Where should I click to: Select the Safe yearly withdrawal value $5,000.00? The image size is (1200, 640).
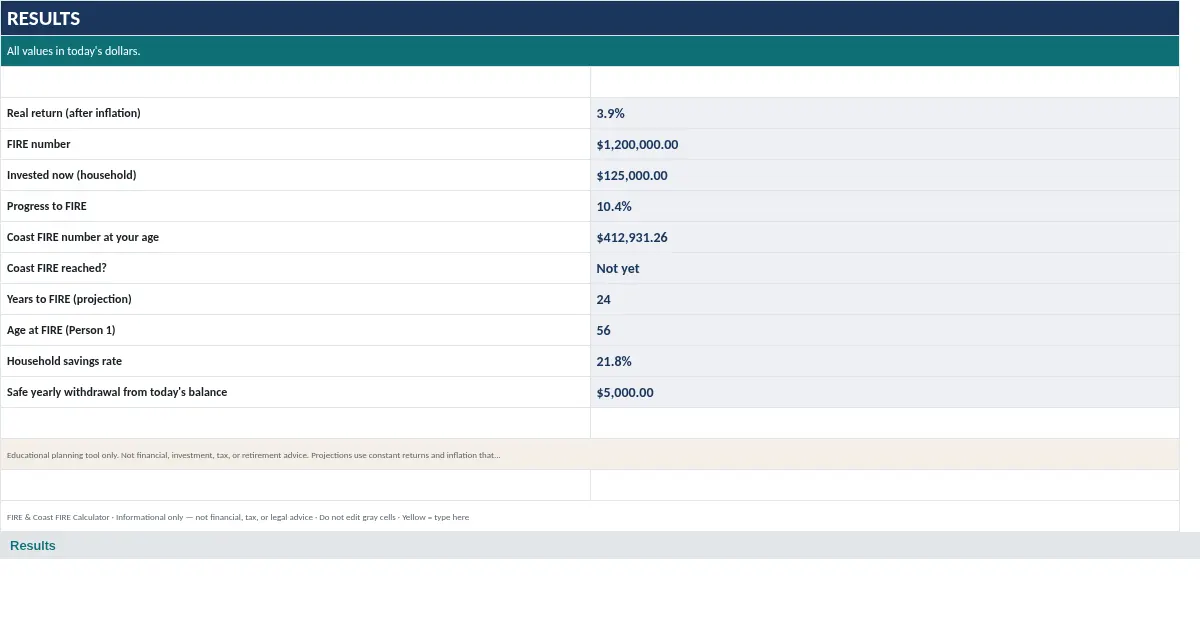885,392
